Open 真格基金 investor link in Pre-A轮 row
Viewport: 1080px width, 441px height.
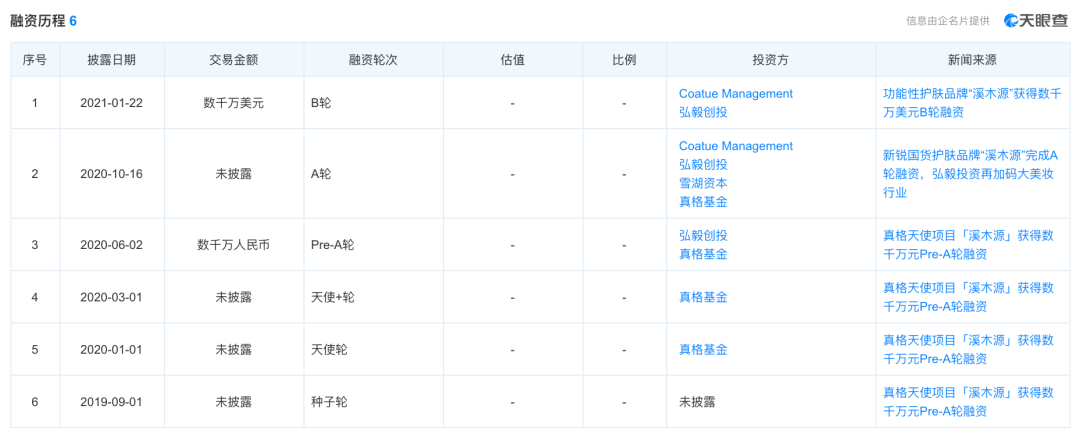pyautogui.click(x=703, y=254)
